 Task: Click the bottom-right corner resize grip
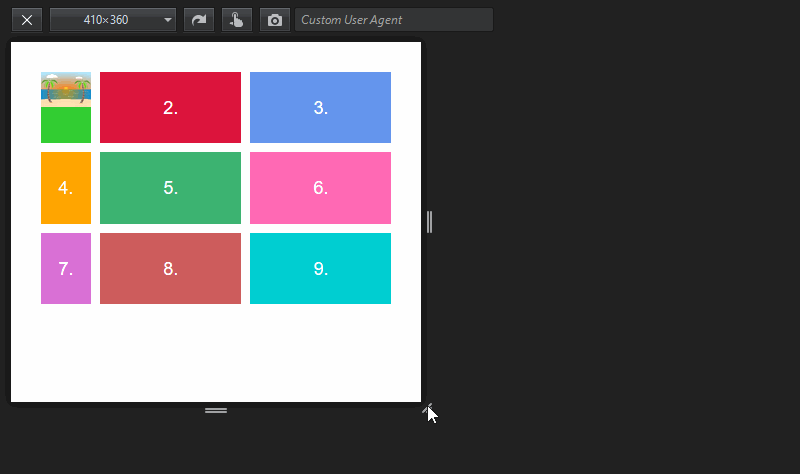(428, 409)
